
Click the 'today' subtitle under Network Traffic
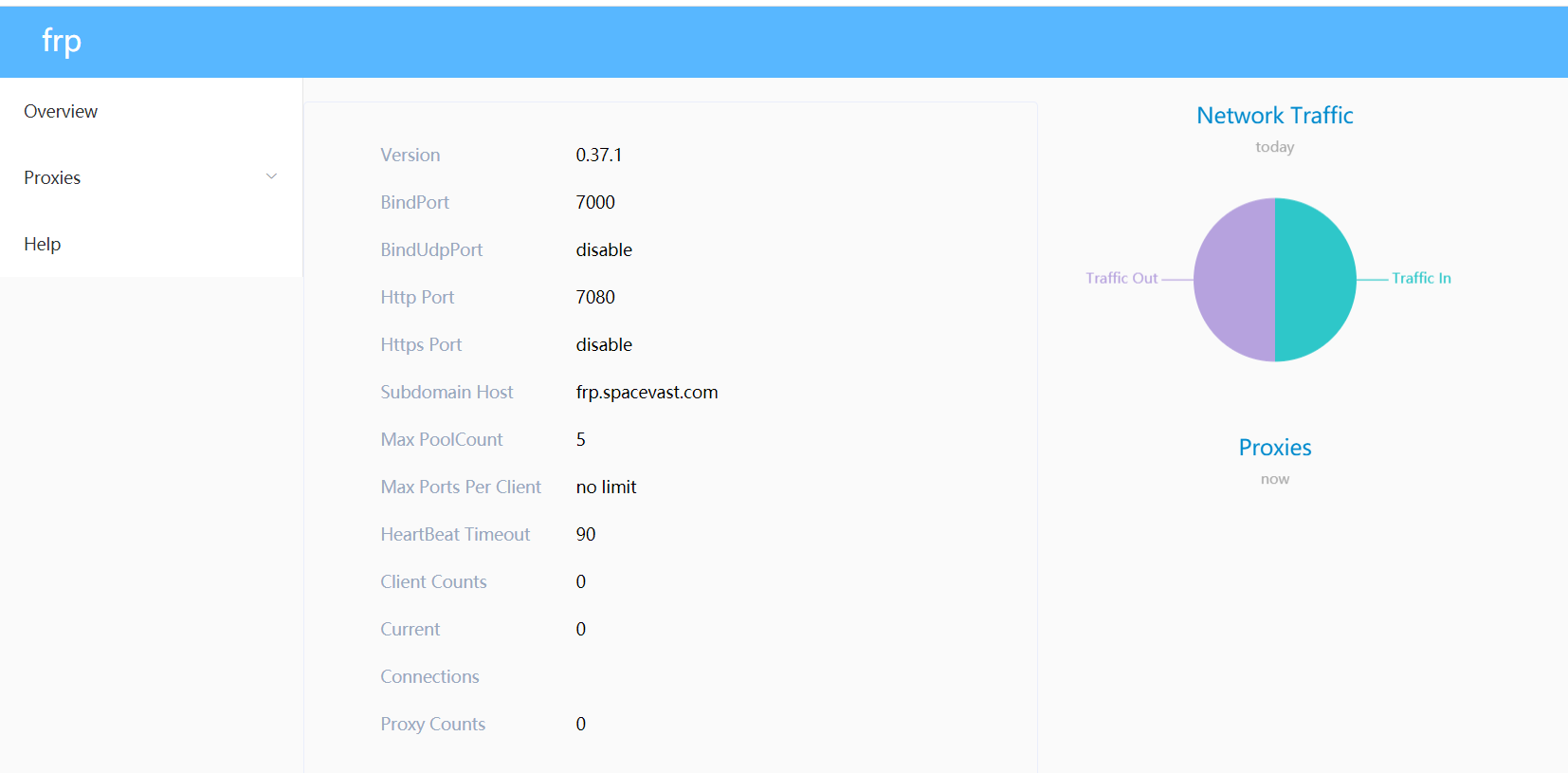[x=1274, y=147]
